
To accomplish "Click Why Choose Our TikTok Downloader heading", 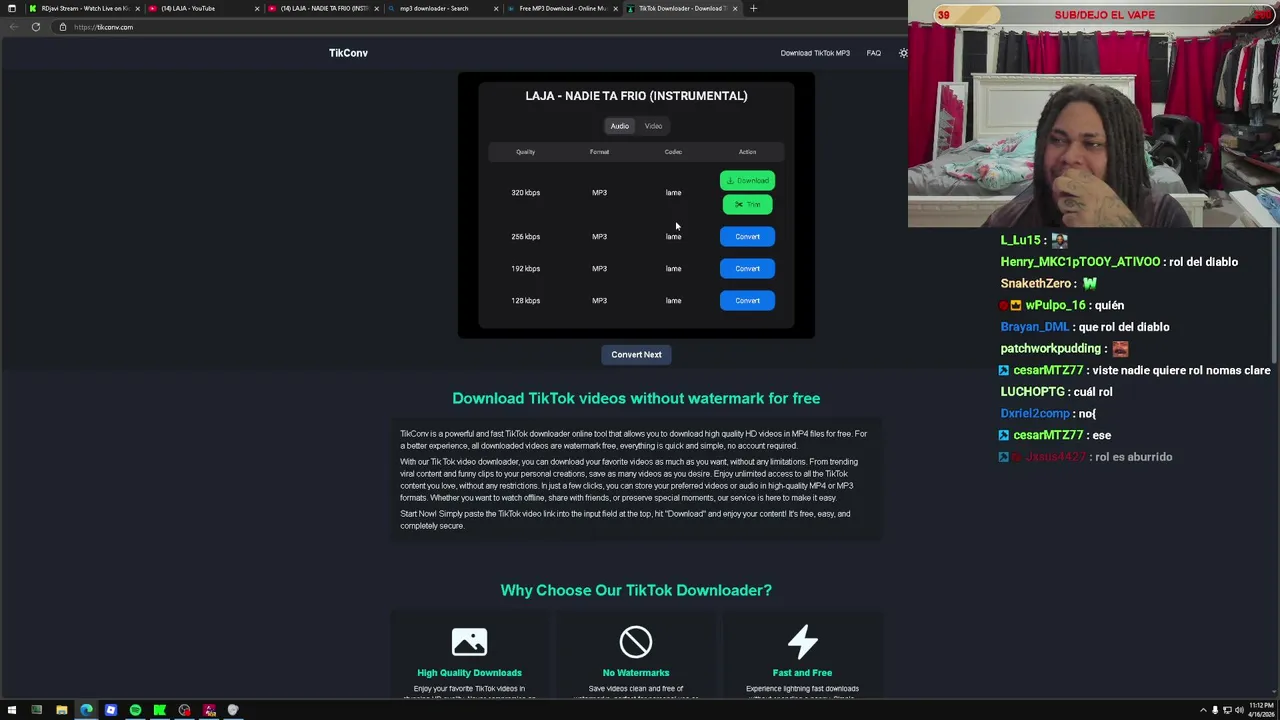I will [636, 590].
